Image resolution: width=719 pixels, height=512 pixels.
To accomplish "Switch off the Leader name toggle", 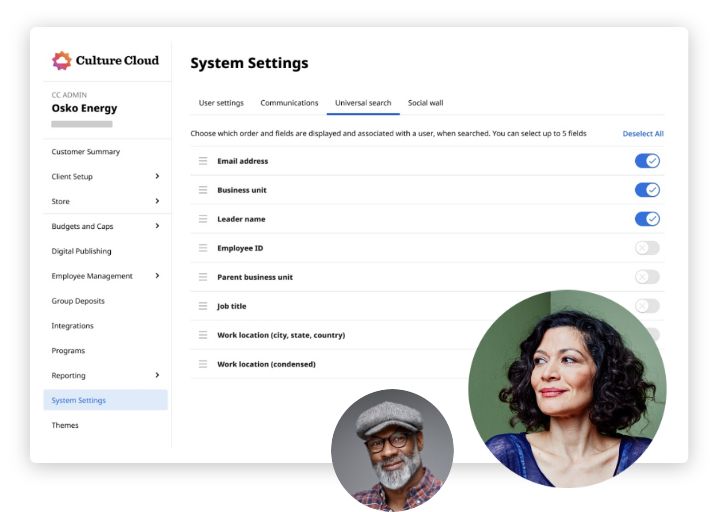I will click(x=647, y=219).
